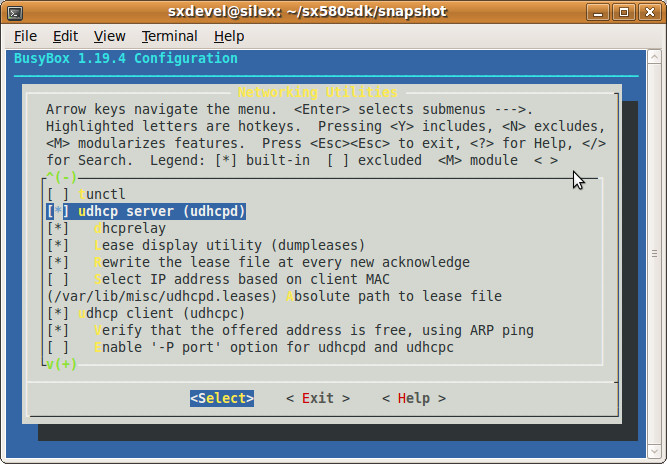Click the 'BusyBox 1.19.4 Configuration' header text

click(126, 58)
